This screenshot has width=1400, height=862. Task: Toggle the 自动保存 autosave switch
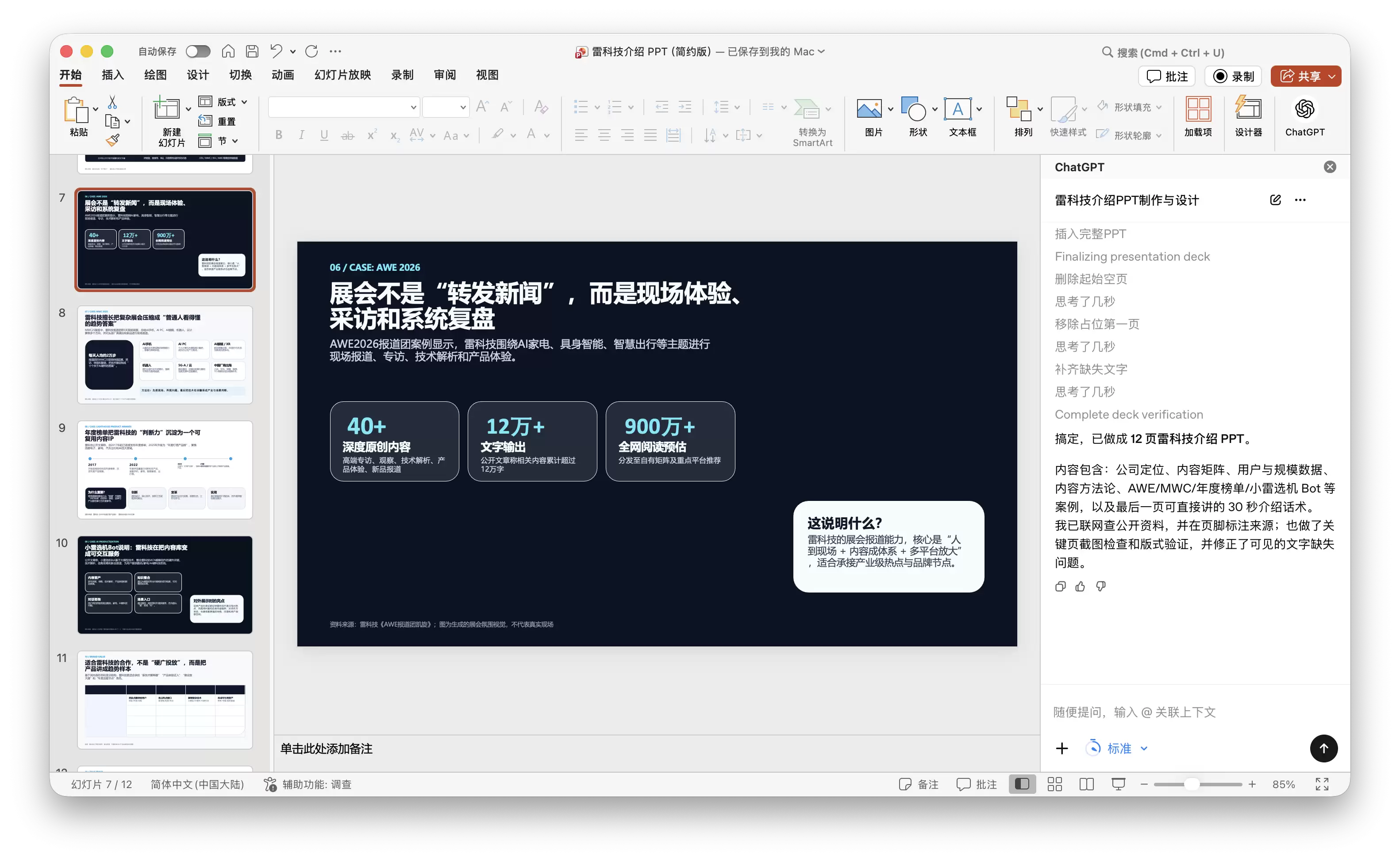[x=198, y=51]
